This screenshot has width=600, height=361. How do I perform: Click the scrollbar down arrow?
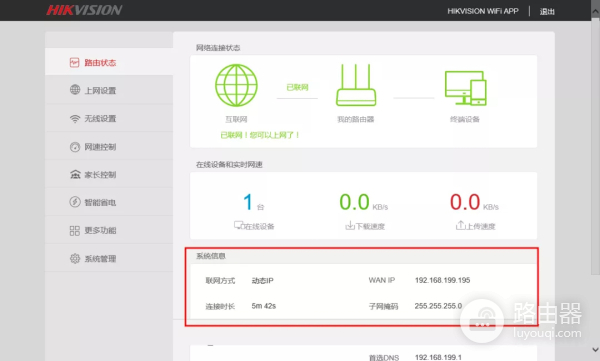(595, 350)
